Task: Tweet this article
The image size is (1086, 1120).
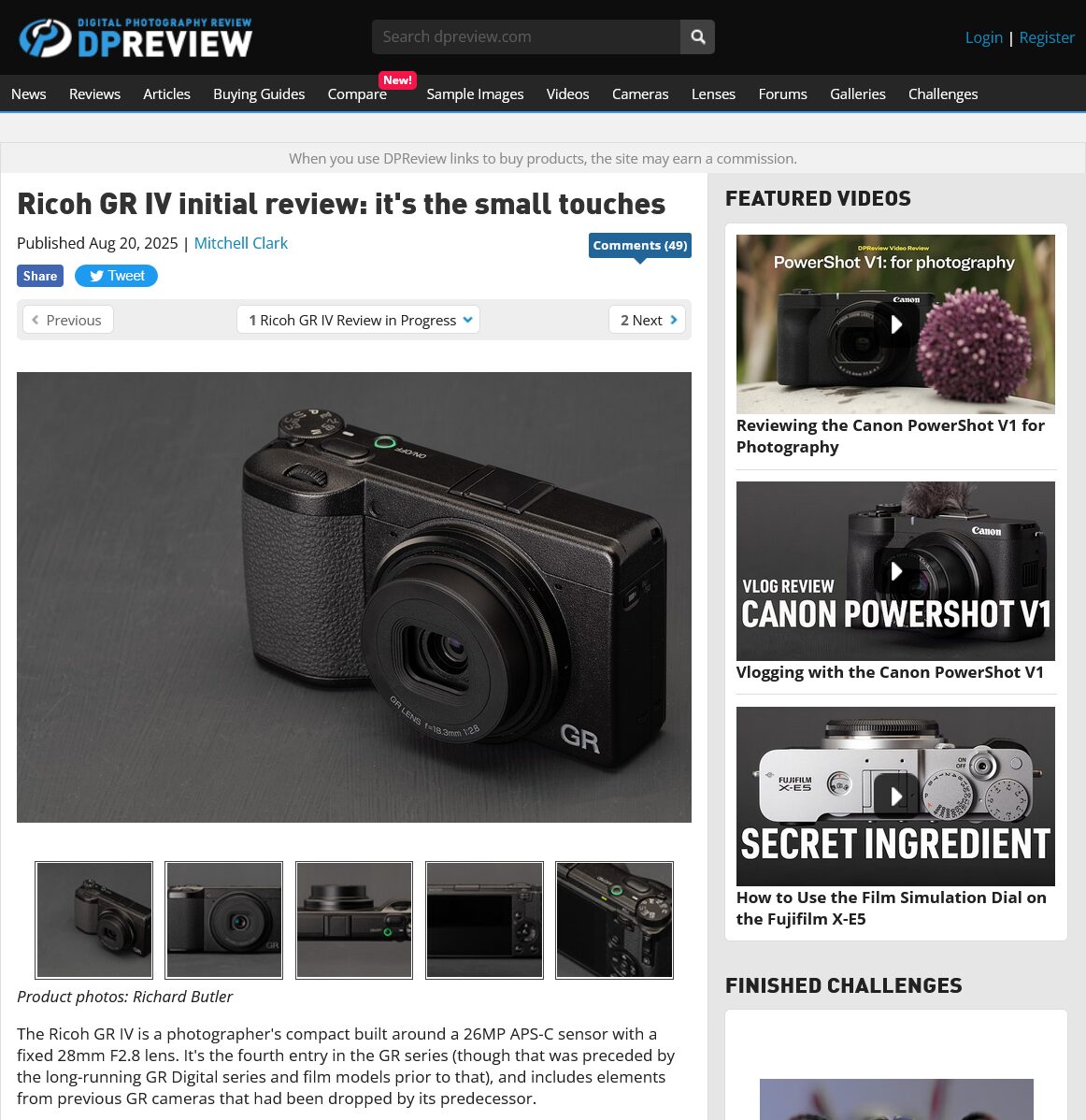Action: point(117,276)
